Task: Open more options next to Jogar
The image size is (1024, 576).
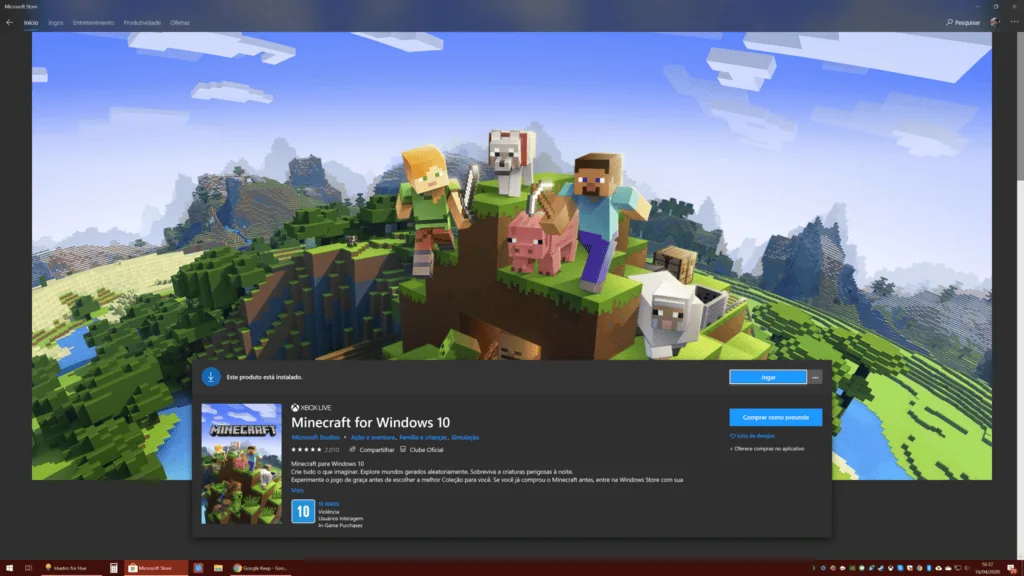Action: (815, 377)
